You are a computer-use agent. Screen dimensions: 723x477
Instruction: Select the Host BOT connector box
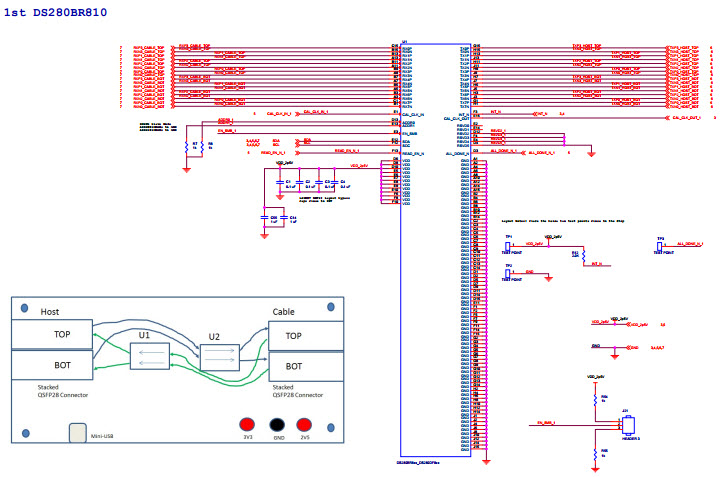click(x=51, y=365)
